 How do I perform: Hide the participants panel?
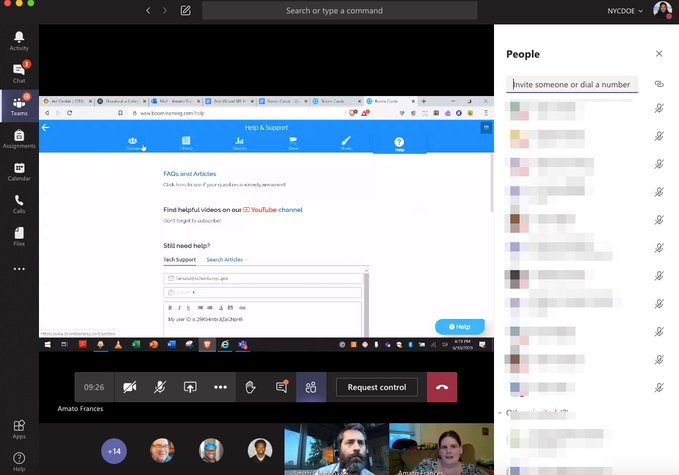tap(311, 387)
